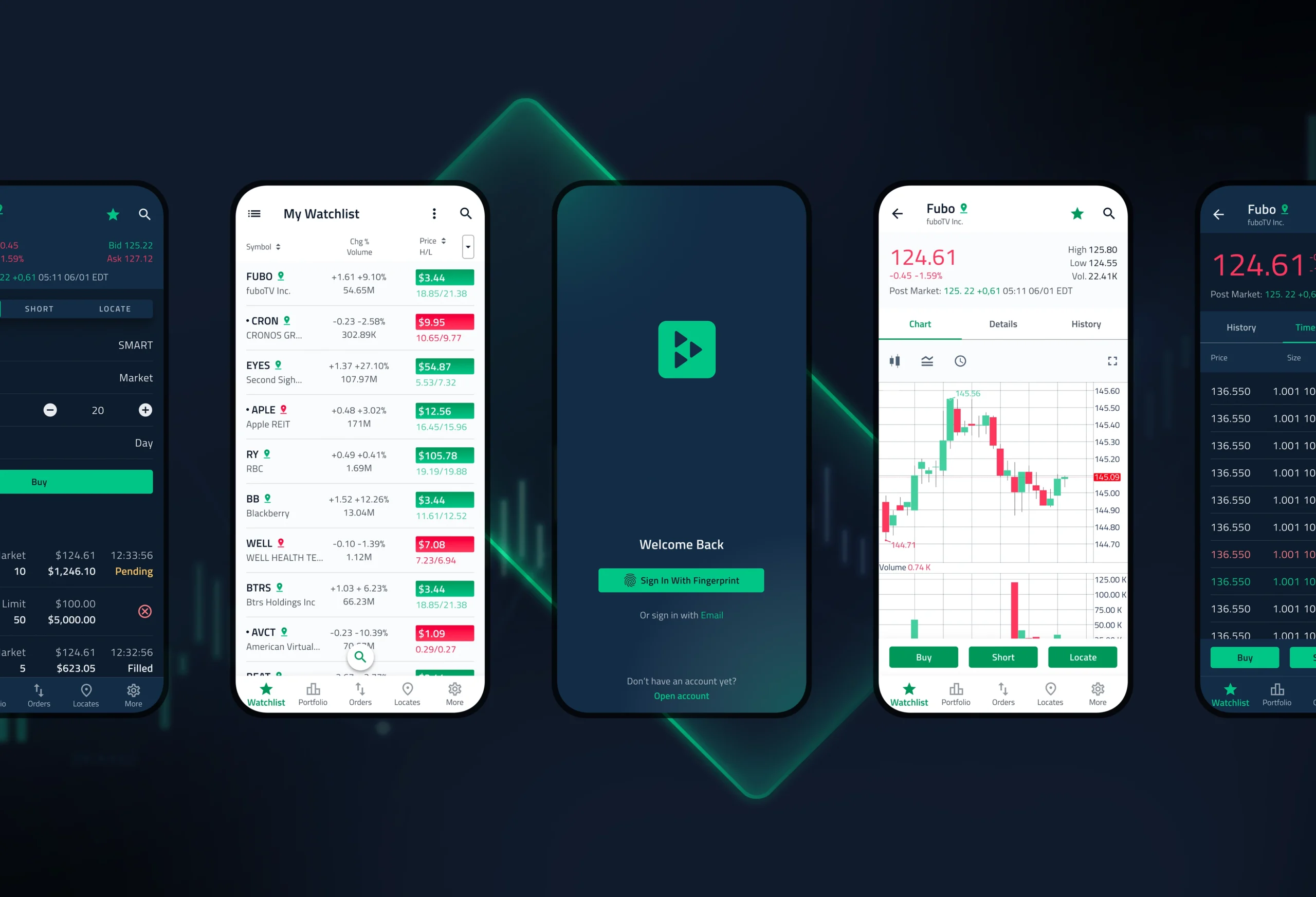
Task: Tap the Orders icon in bottom navigation
Action: (x=358, y=694)
